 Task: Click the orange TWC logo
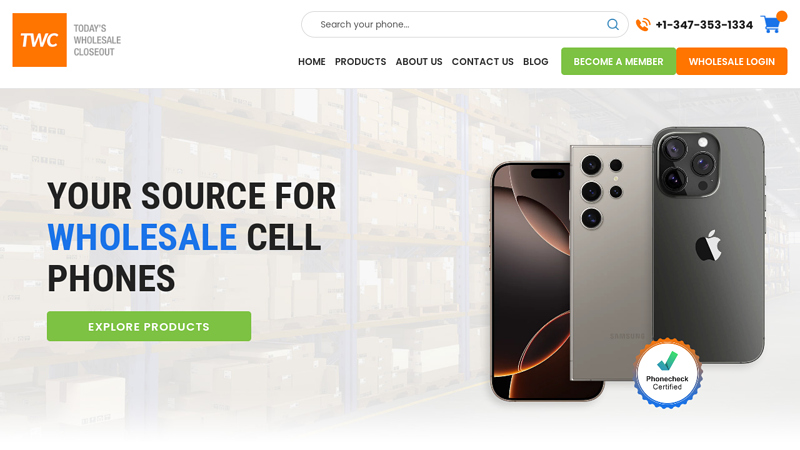tap(39, 40)
